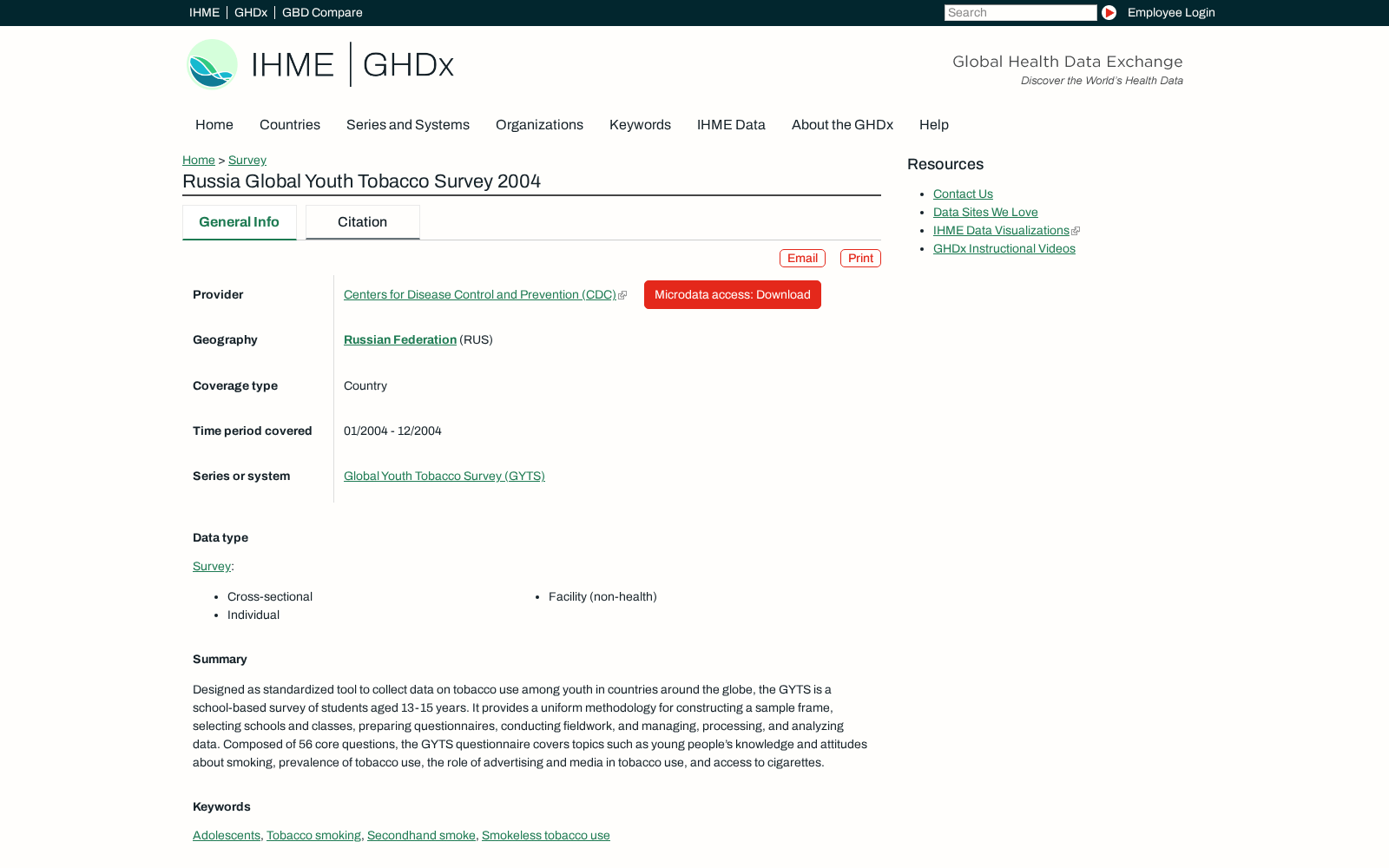Click the Cross-sectional list item
Screen dimensions: 1389x868
pos(270,597)
